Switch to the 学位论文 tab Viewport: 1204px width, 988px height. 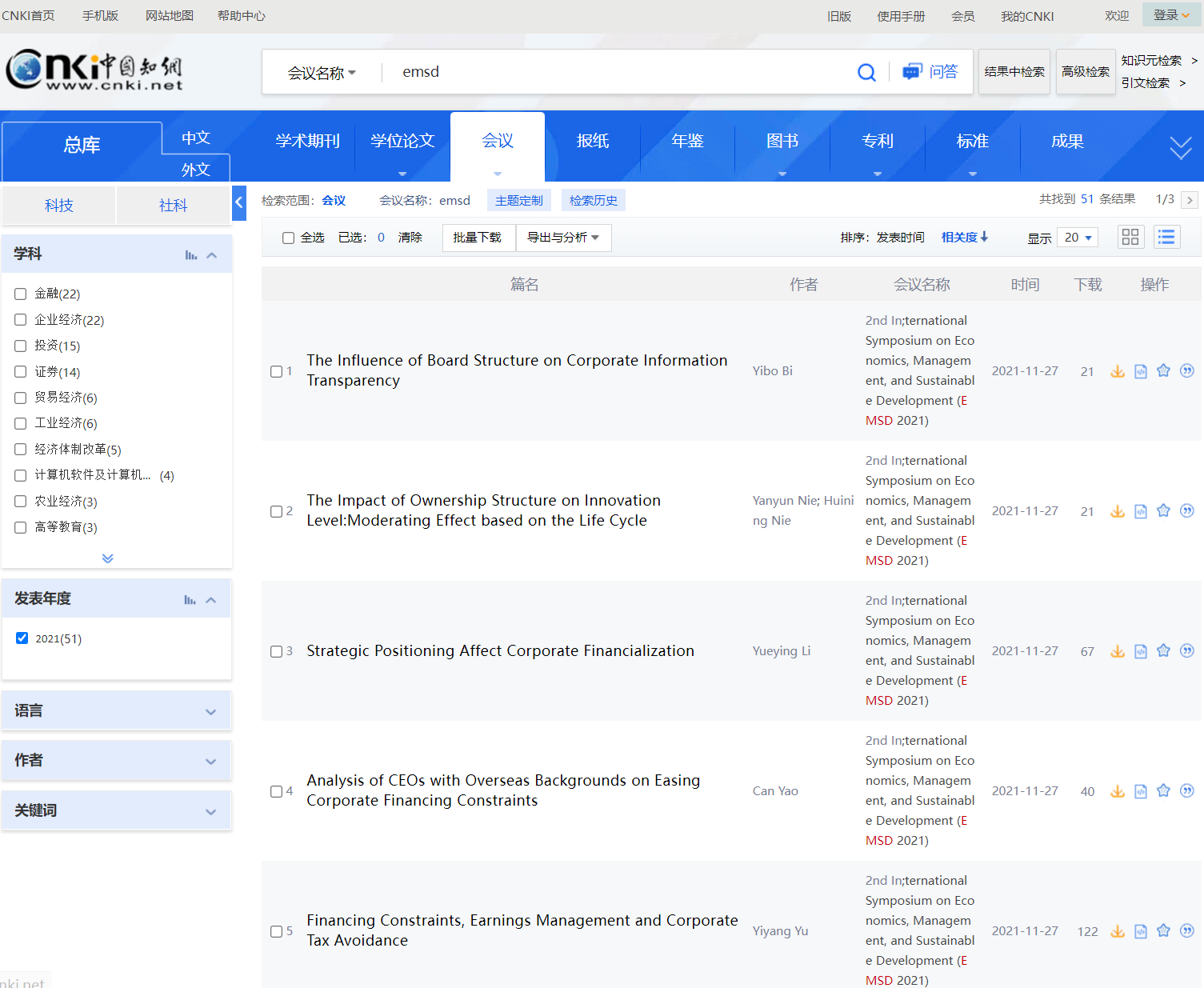click(x=402, y=142)
